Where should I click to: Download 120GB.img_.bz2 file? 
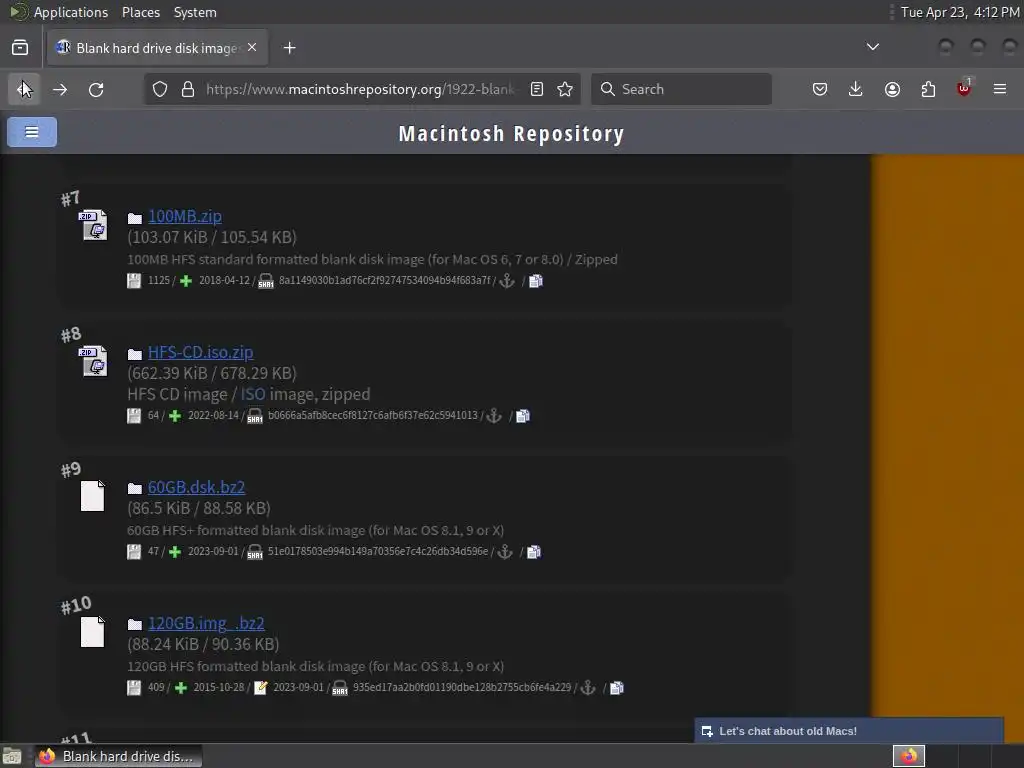(206, 623)
